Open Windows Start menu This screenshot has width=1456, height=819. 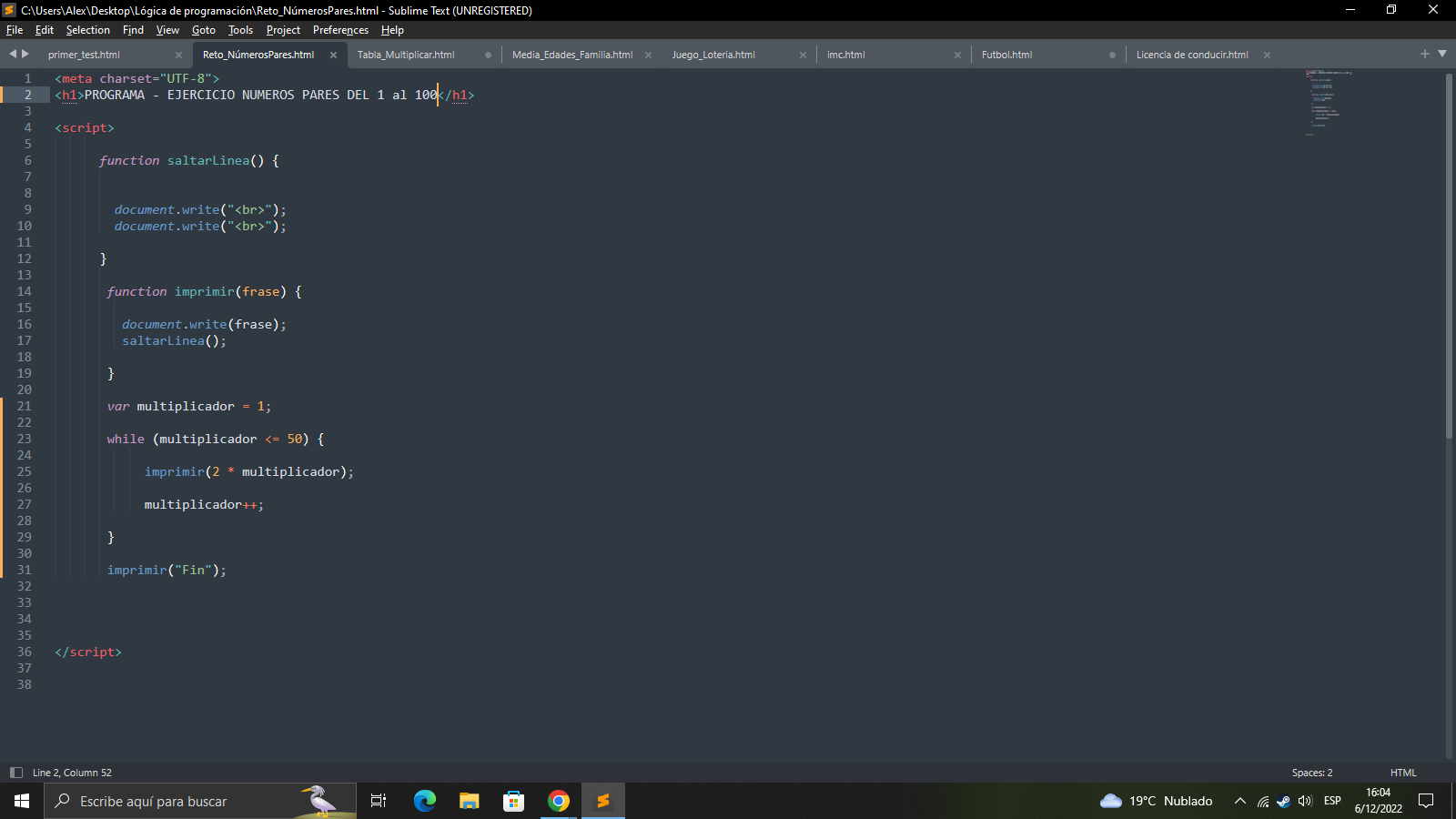pos(22,801)
